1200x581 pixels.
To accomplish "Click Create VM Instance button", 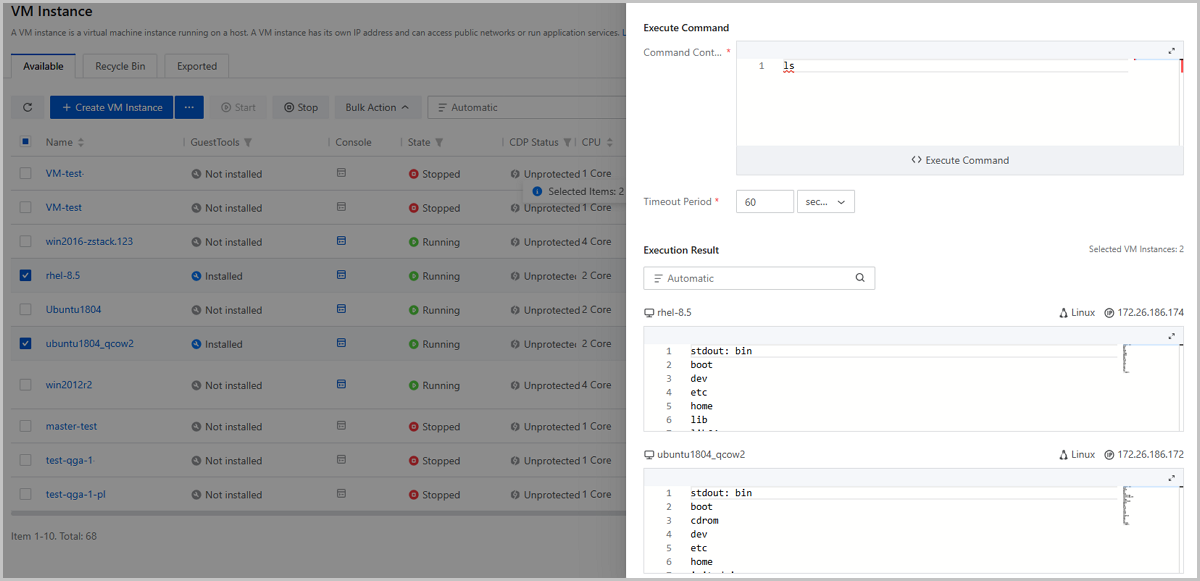I will click(x=112, y=108).
